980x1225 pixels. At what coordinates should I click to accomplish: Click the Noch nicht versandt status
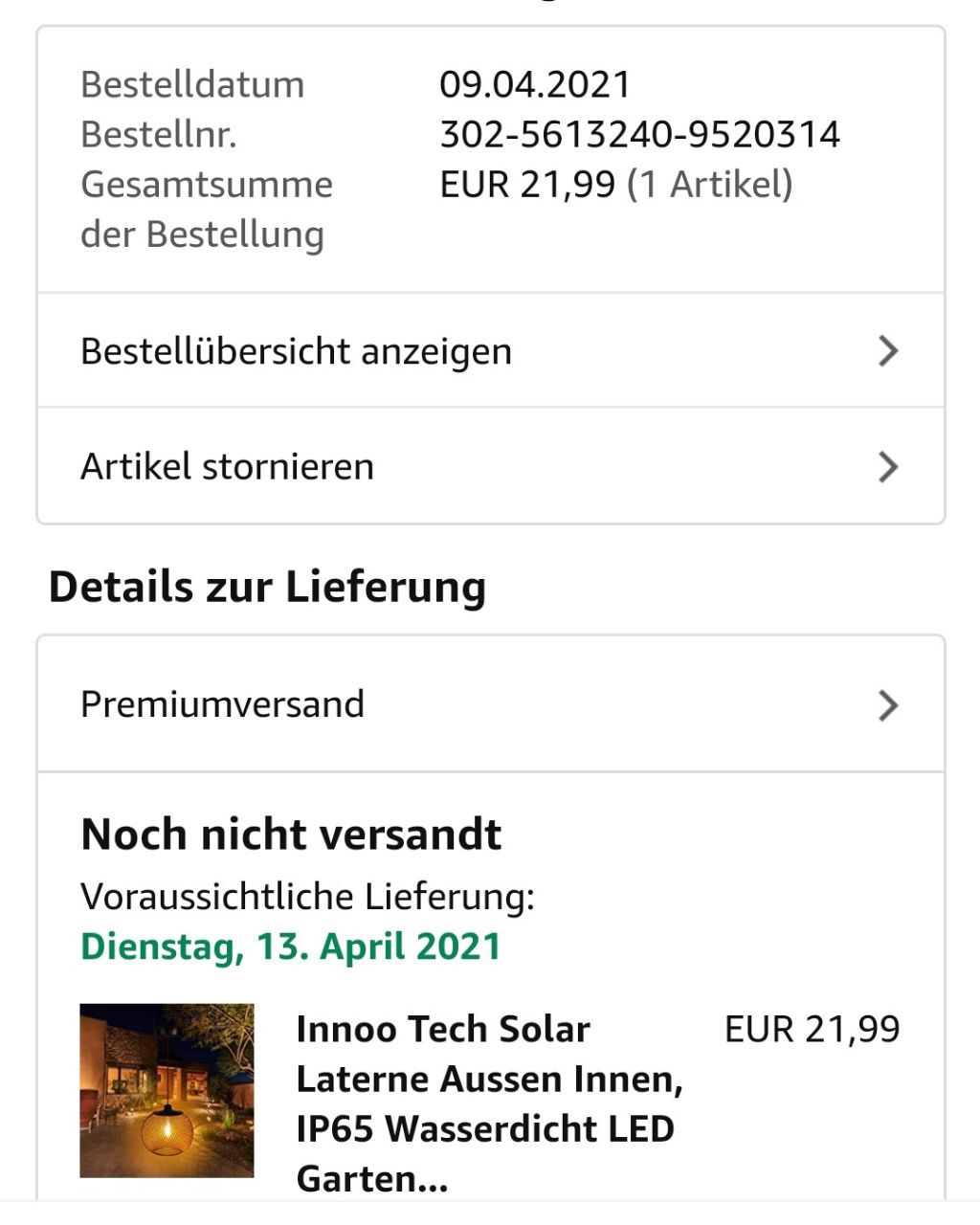pos(291,834)
